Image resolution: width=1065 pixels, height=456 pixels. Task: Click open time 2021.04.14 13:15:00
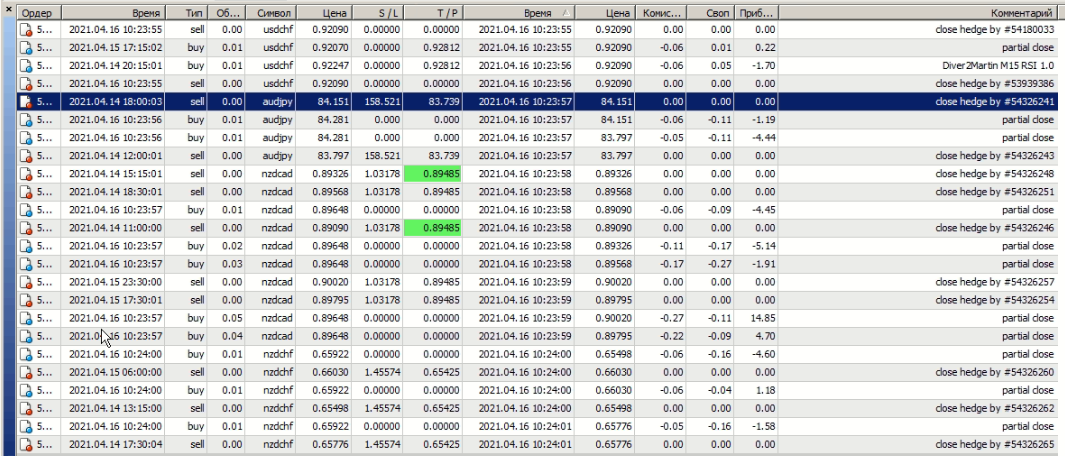115,408
